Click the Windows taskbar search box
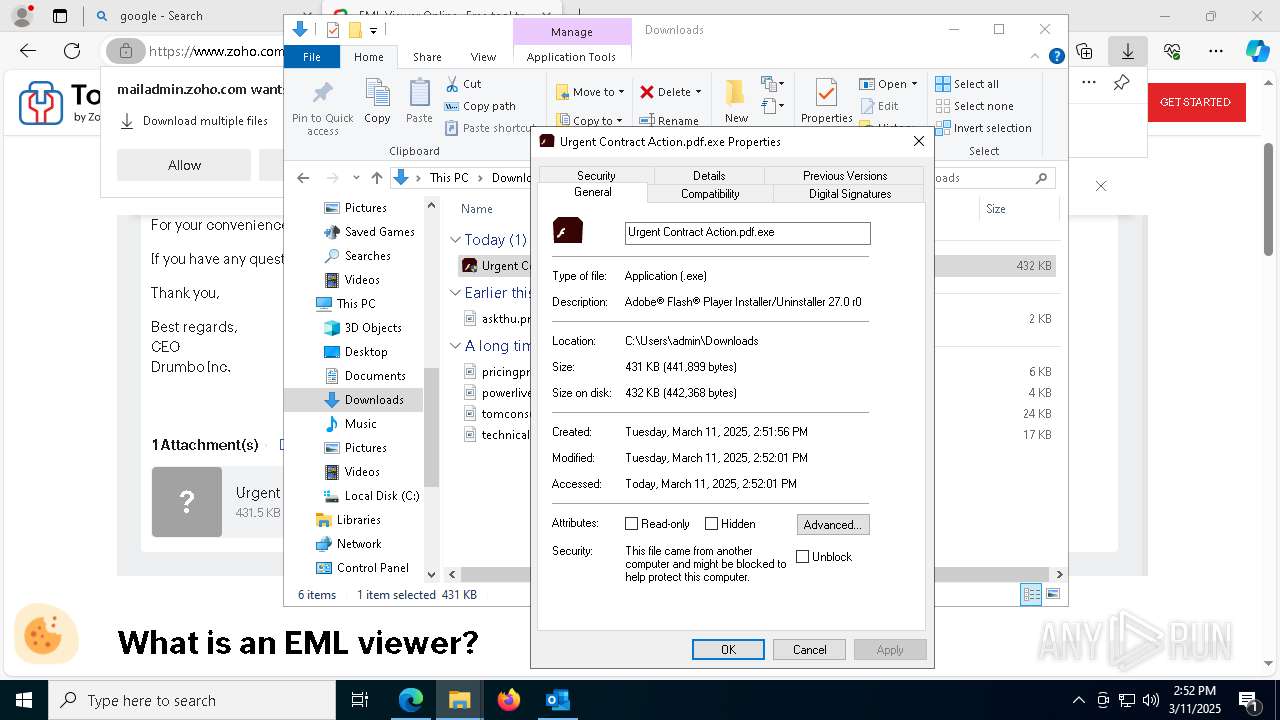 pyautogui.click(x=192, y=700)
